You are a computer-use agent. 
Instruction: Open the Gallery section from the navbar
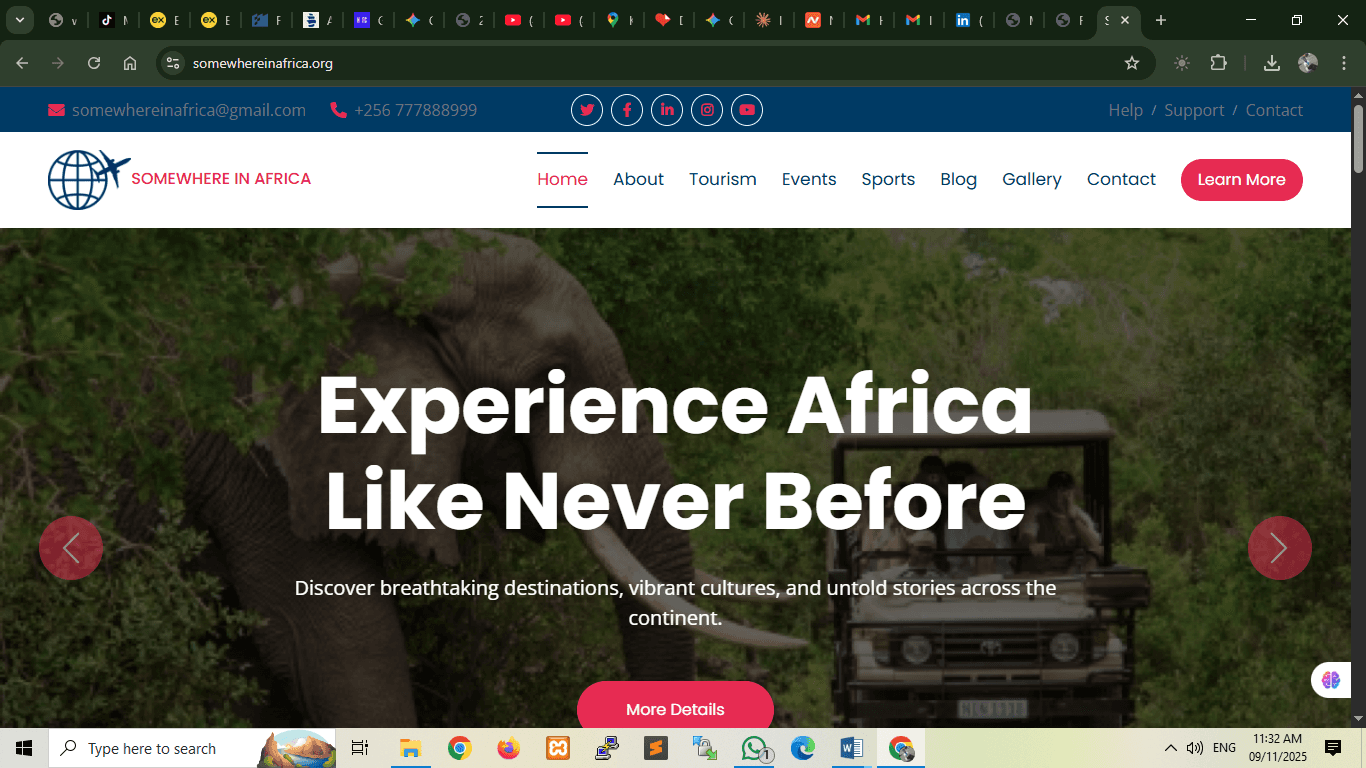coord(1031,179)
